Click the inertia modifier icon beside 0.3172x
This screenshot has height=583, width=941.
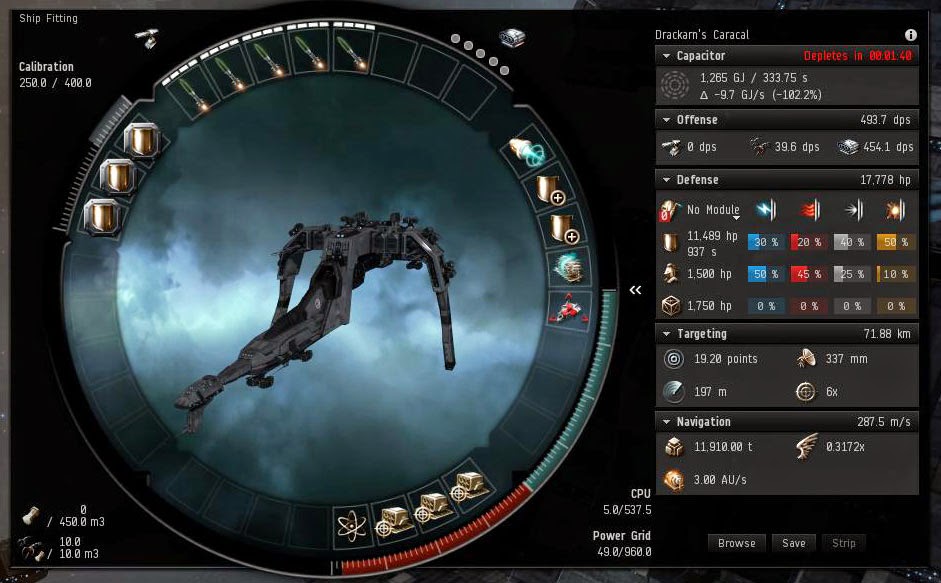[x=807, y=447]
